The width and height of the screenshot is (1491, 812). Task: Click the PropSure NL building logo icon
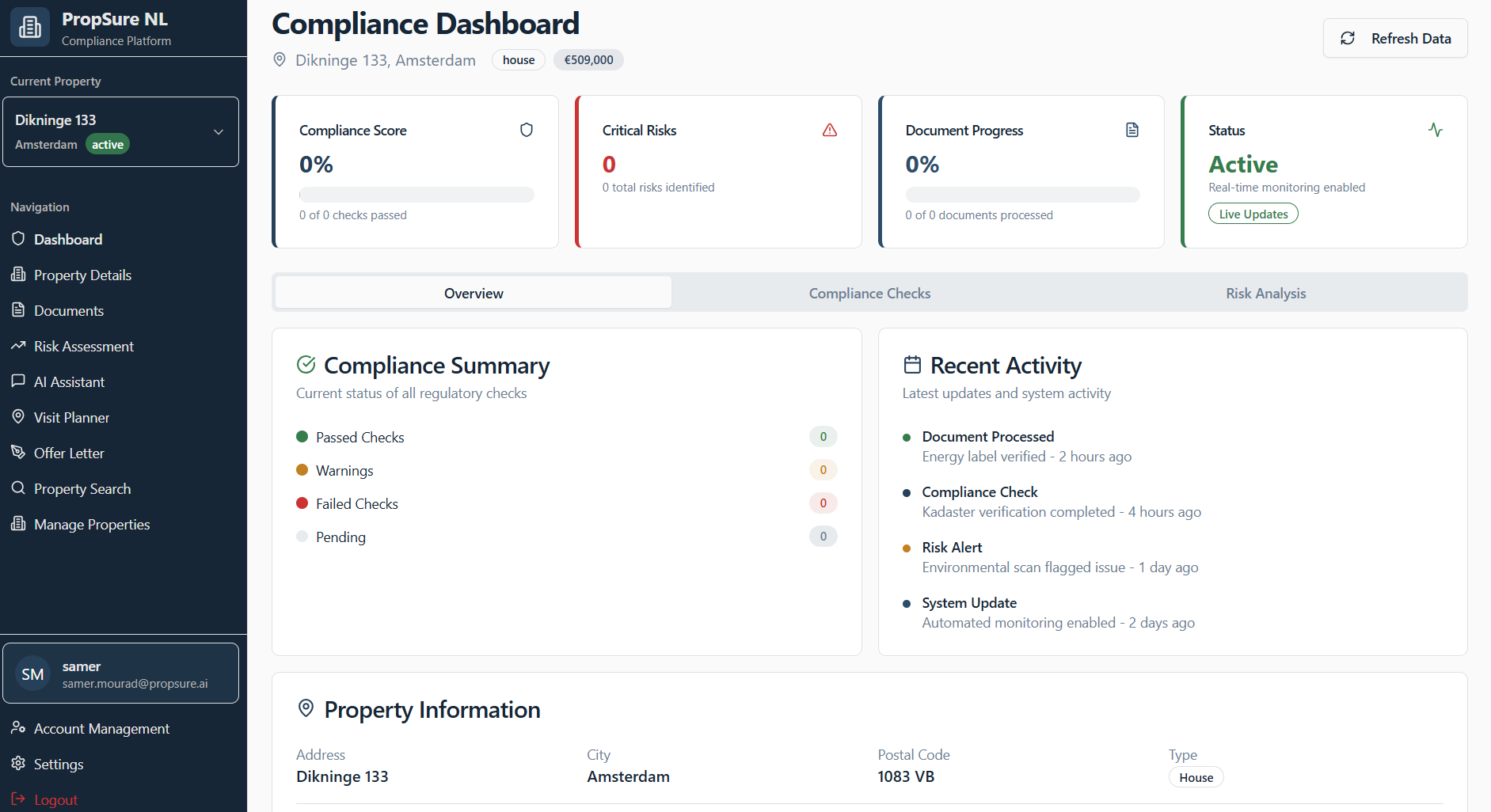(30, 28)
